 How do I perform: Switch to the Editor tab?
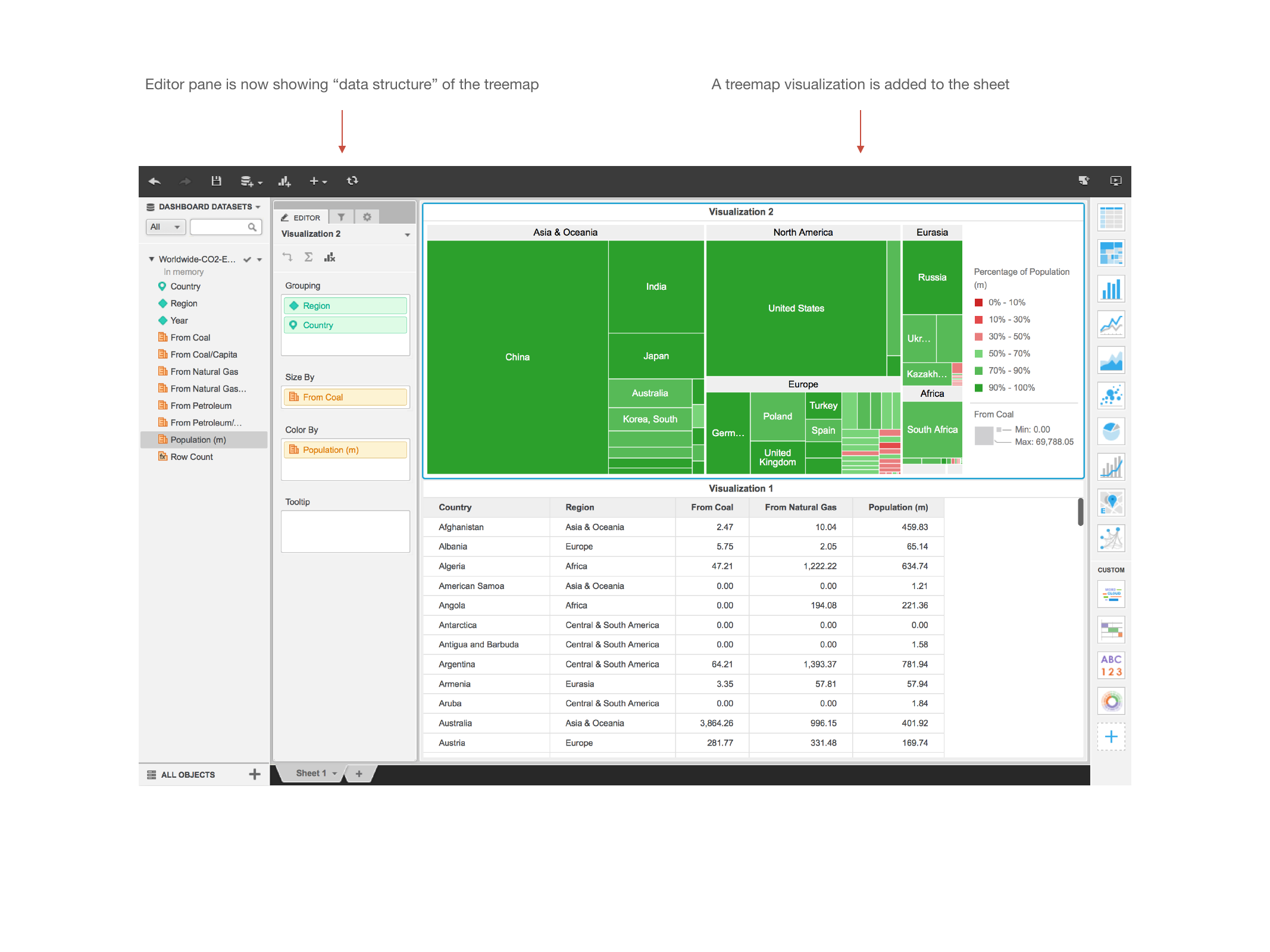pos(301,217)
